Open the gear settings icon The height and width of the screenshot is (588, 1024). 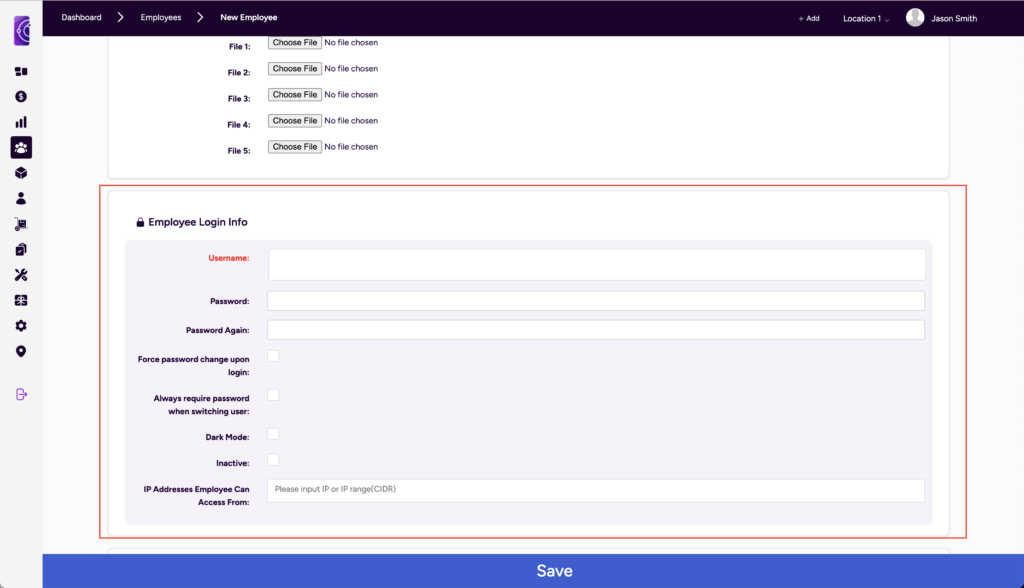pyautogui.click(x=21, y=326)
